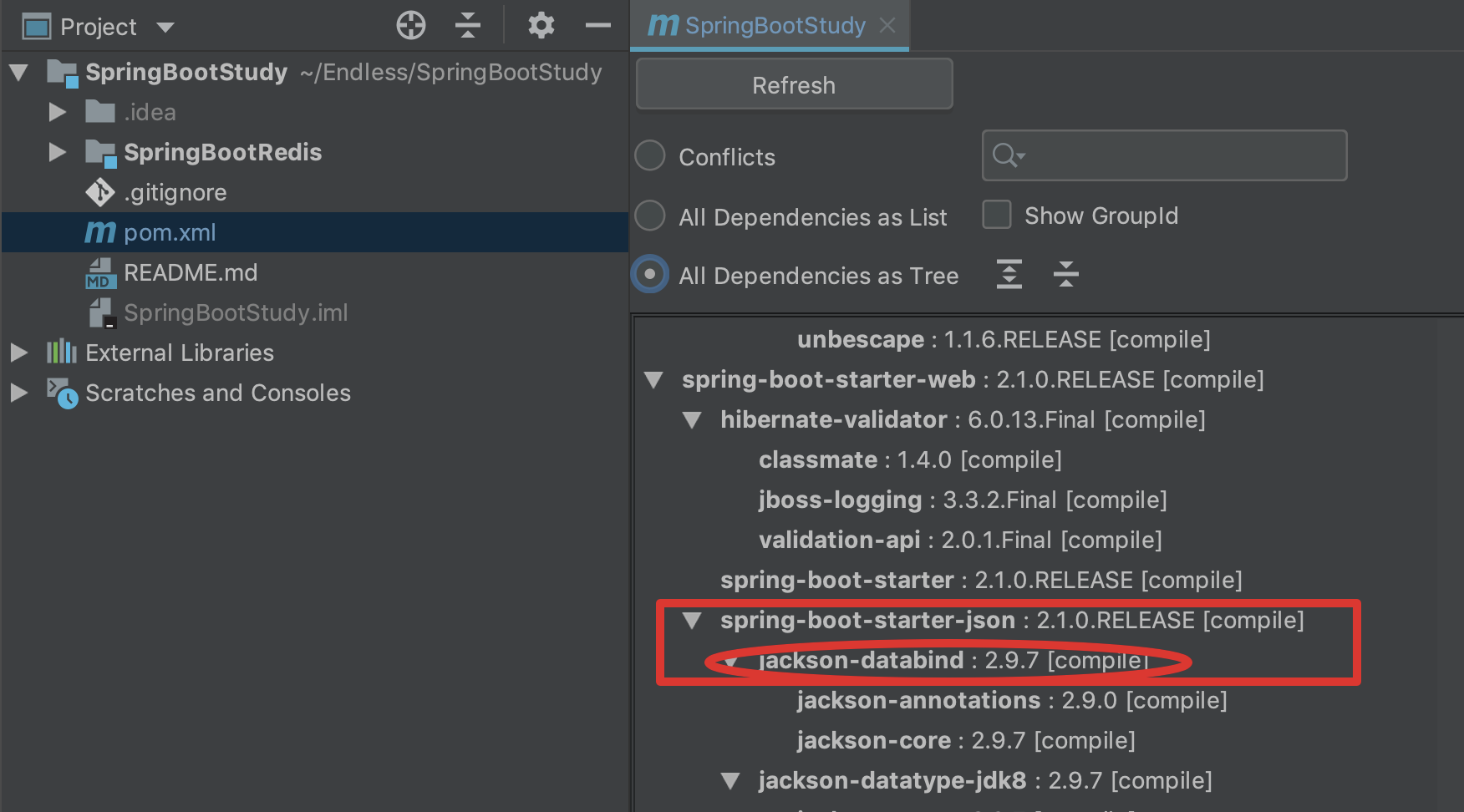Click the Scratches and Consoles icon
Viewport: 1464px width, 812px height.
pyautogui.click(x=62, y=393)
